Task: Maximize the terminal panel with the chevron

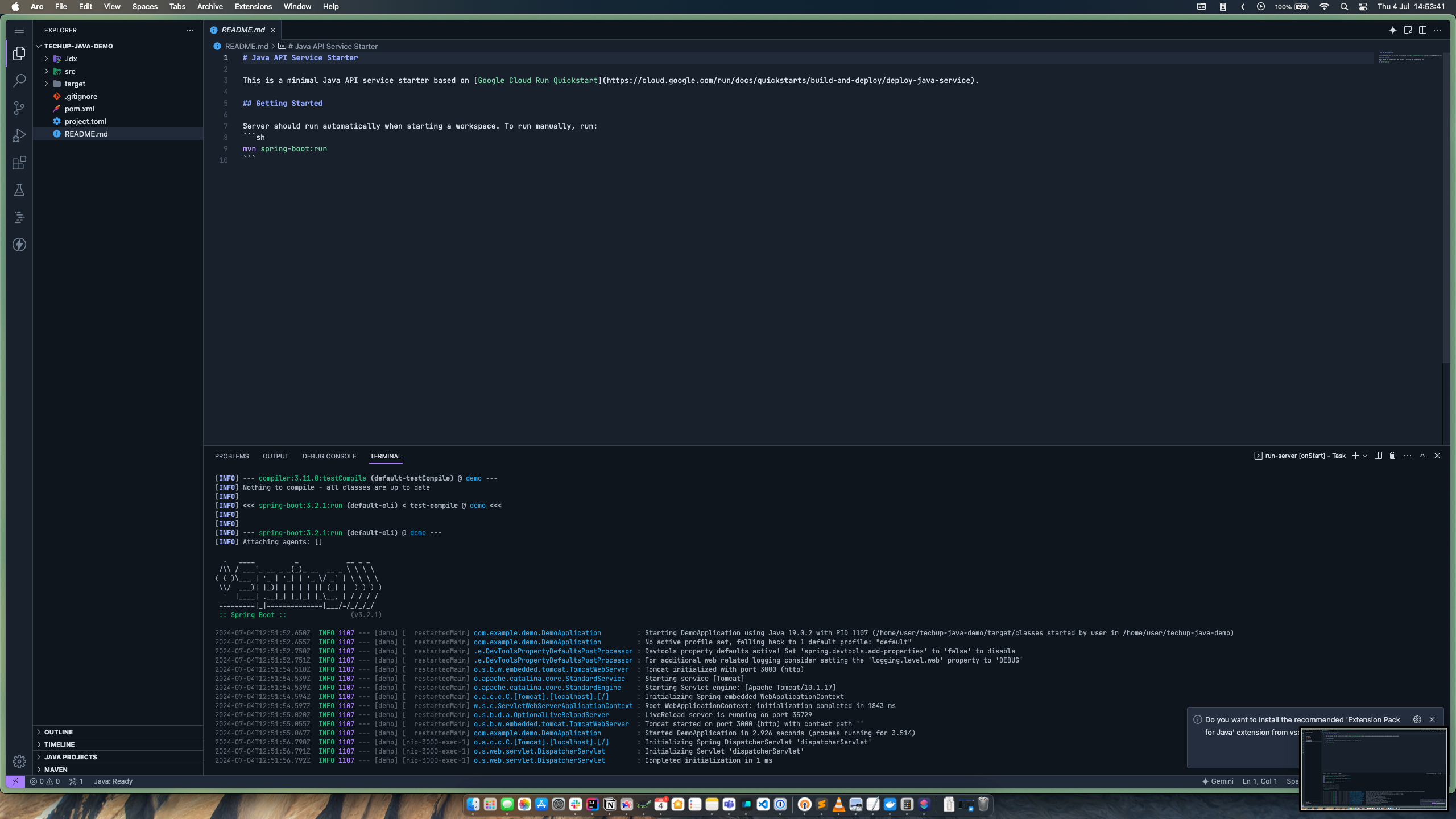Action: (x=1422, y=456)
